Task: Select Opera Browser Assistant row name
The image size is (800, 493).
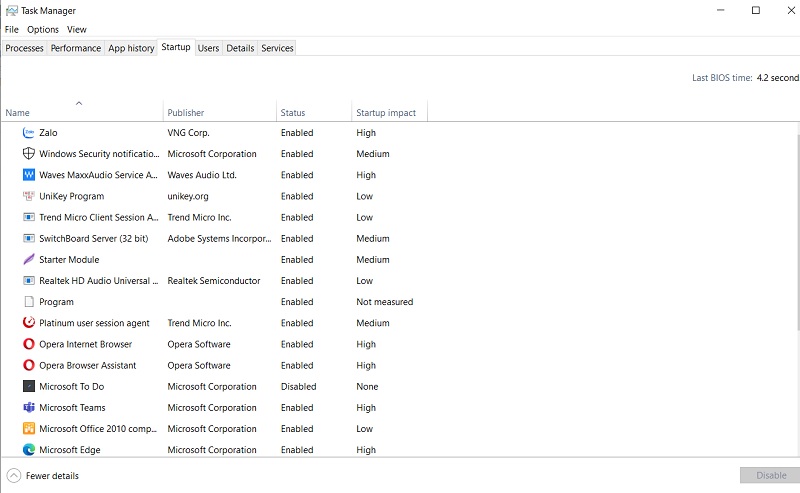Action: point(88,365)
